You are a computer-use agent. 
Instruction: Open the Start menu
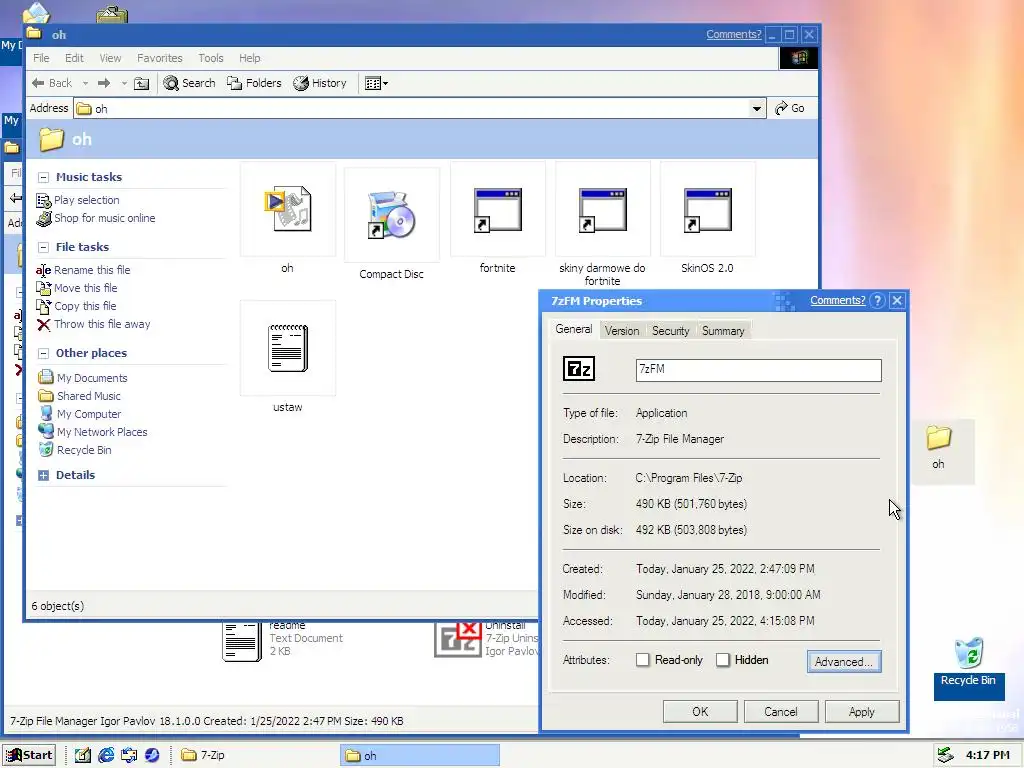tap(29, 755)
